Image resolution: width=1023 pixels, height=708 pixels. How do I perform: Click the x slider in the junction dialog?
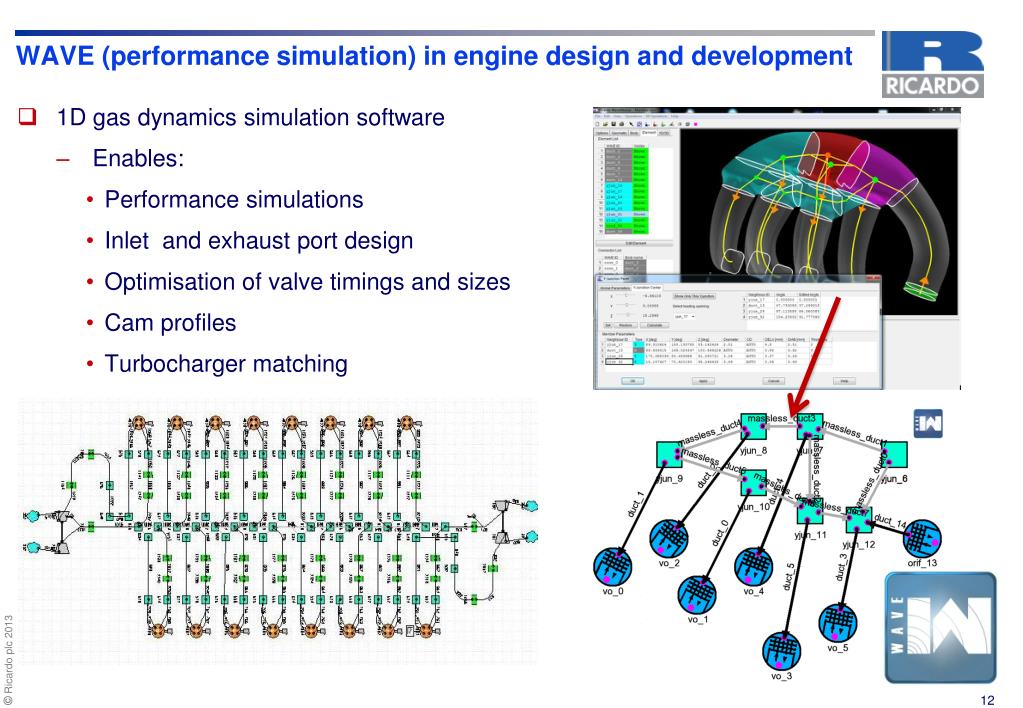(x=625, y=296)
